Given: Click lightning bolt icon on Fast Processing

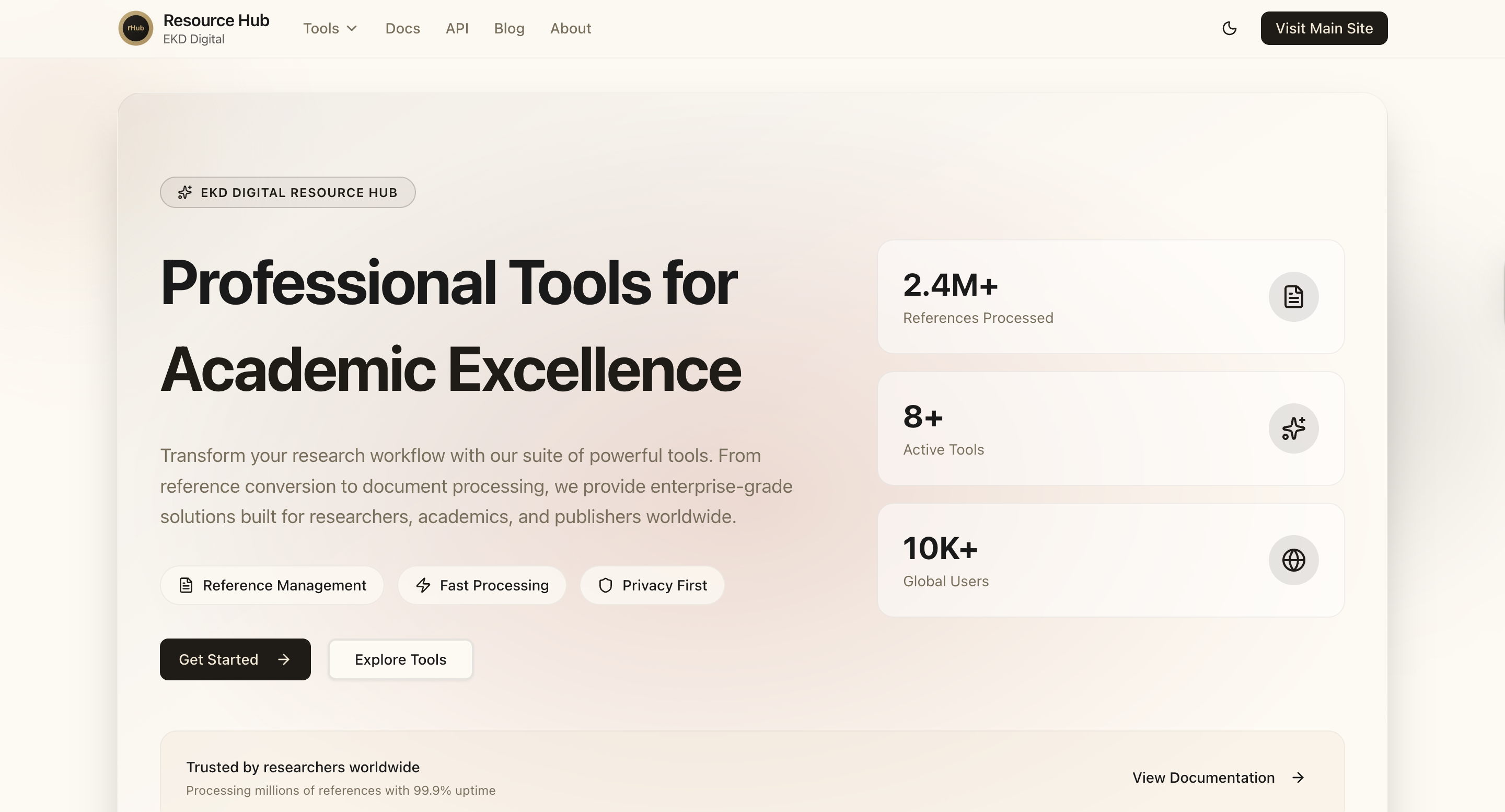Looking at the screenshot, I should [423, 585].
